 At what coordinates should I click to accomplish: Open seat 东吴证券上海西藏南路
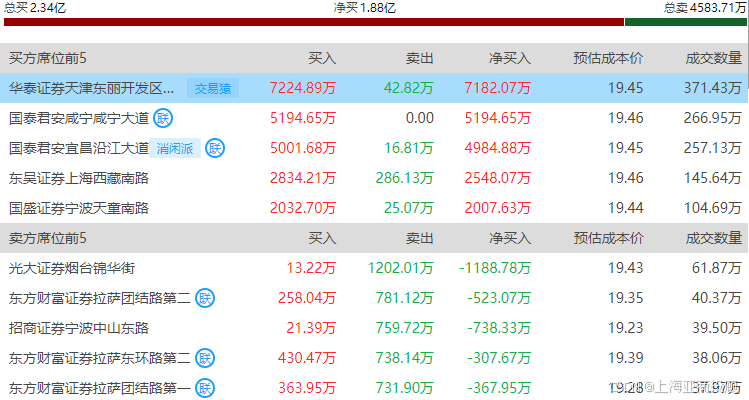(79, 178)
